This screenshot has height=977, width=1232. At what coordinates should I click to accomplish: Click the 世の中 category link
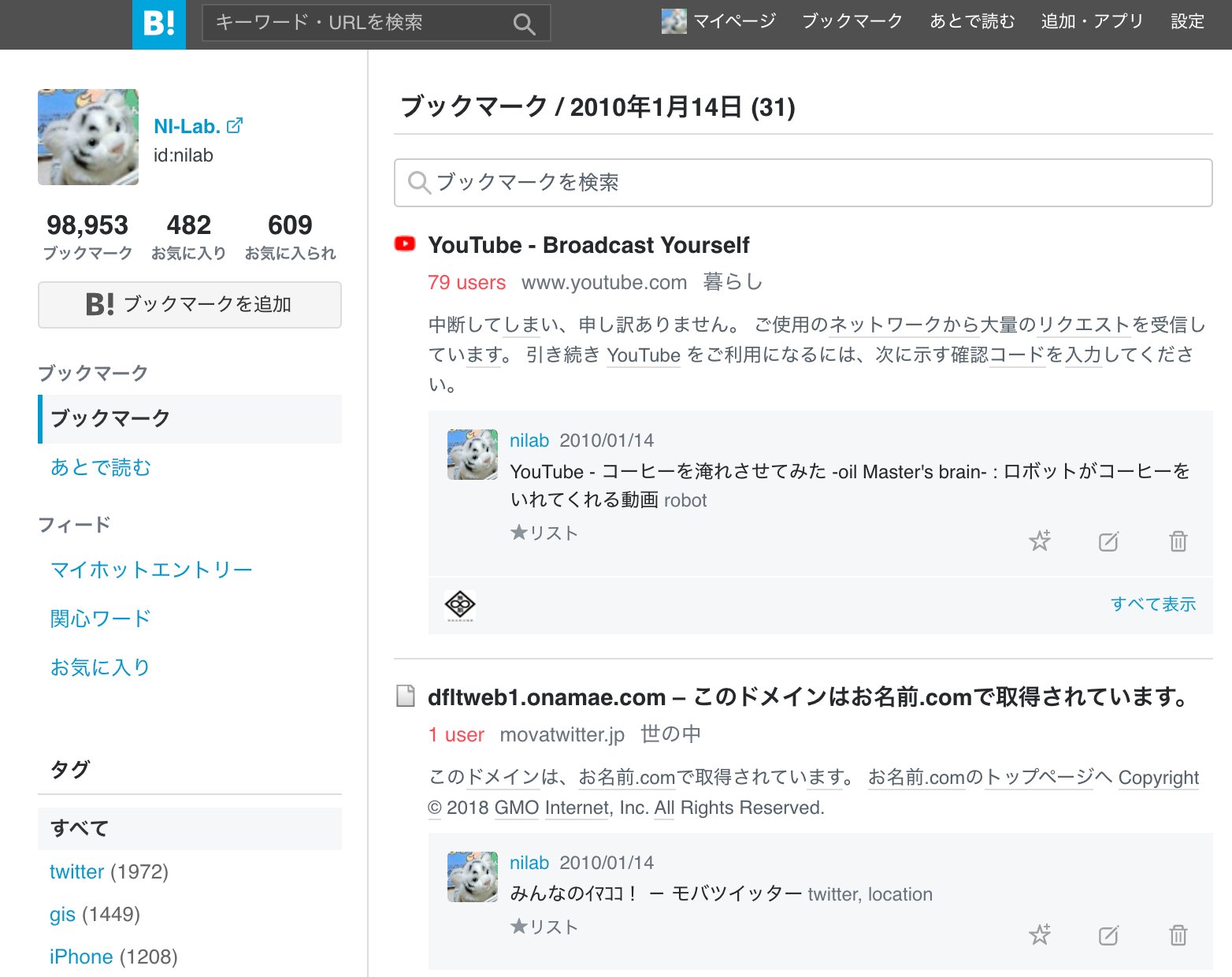click(x=670, y=734)
